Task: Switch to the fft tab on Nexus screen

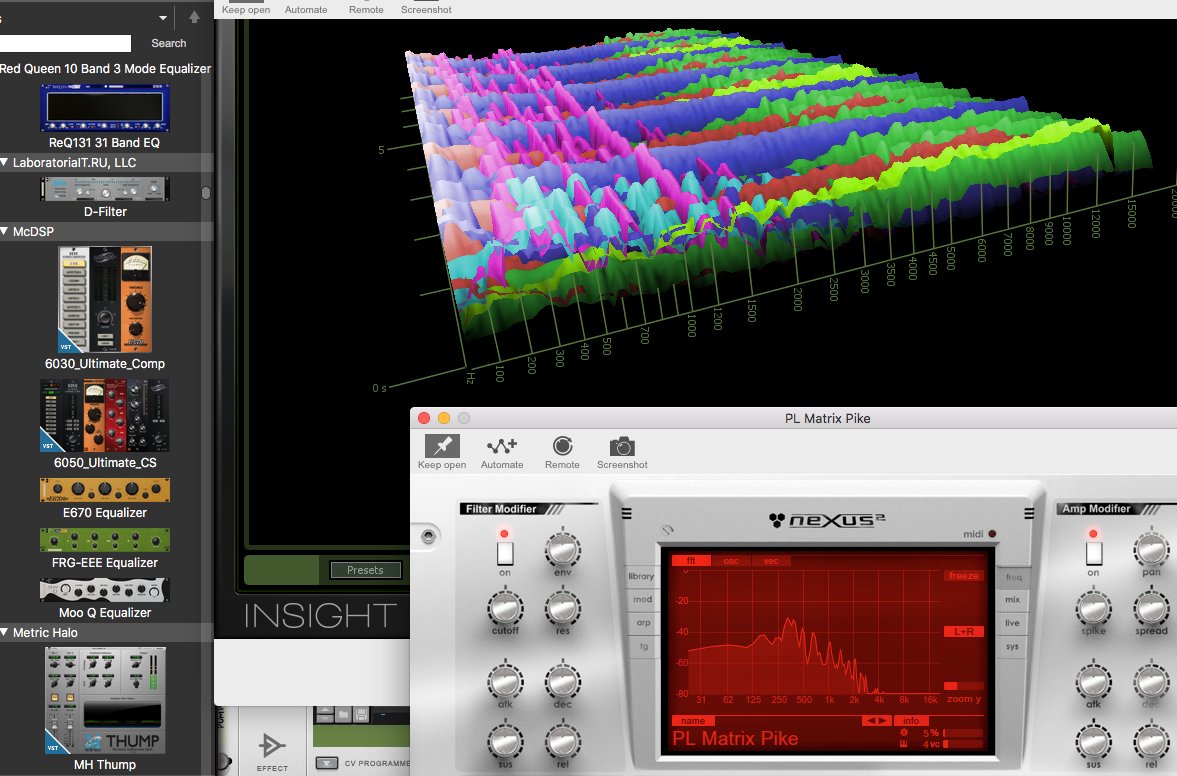Action: [691, 561]
